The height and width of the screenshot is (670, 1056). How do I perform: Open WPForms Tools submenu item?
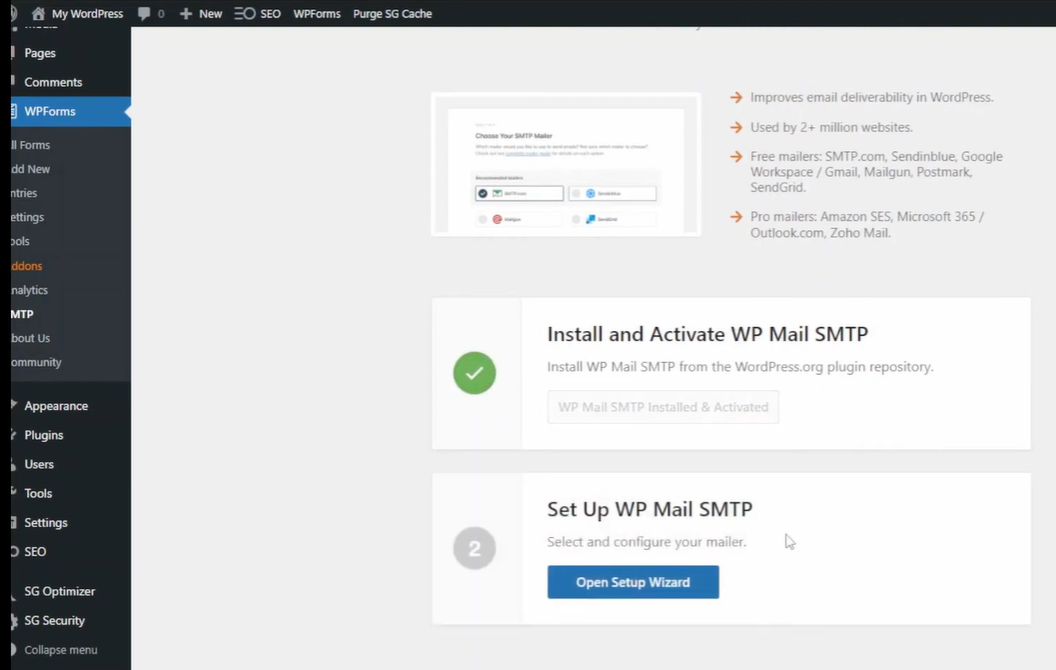tap(20, 241)
